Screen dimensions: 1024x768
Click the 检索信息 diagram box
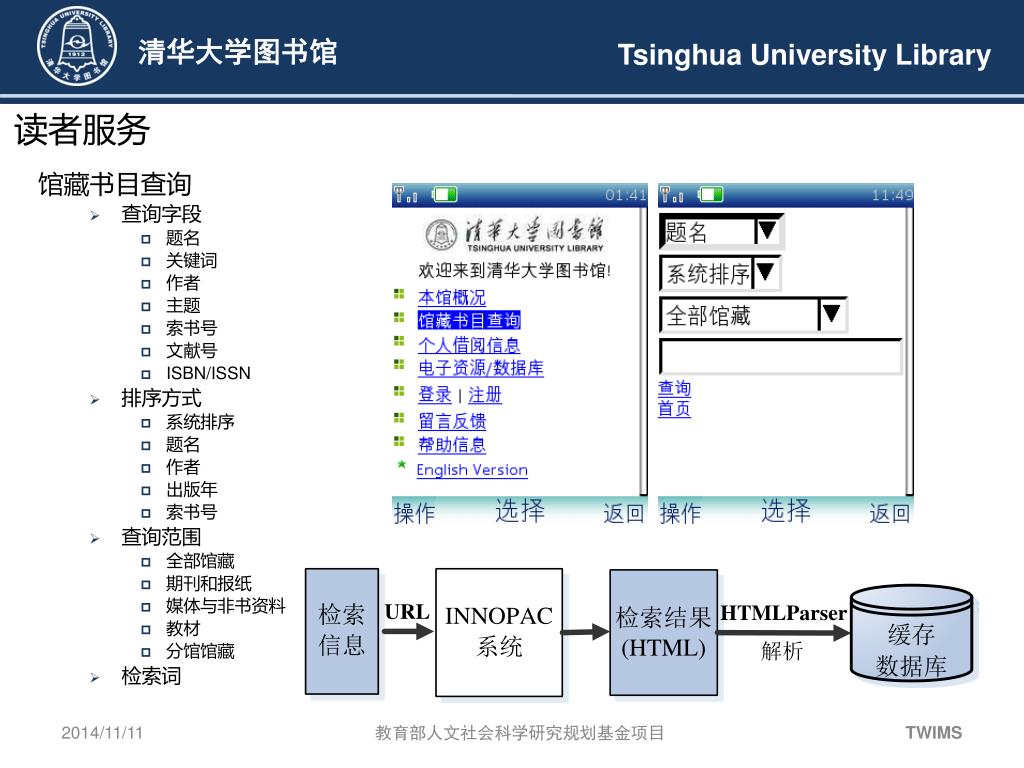342,631
